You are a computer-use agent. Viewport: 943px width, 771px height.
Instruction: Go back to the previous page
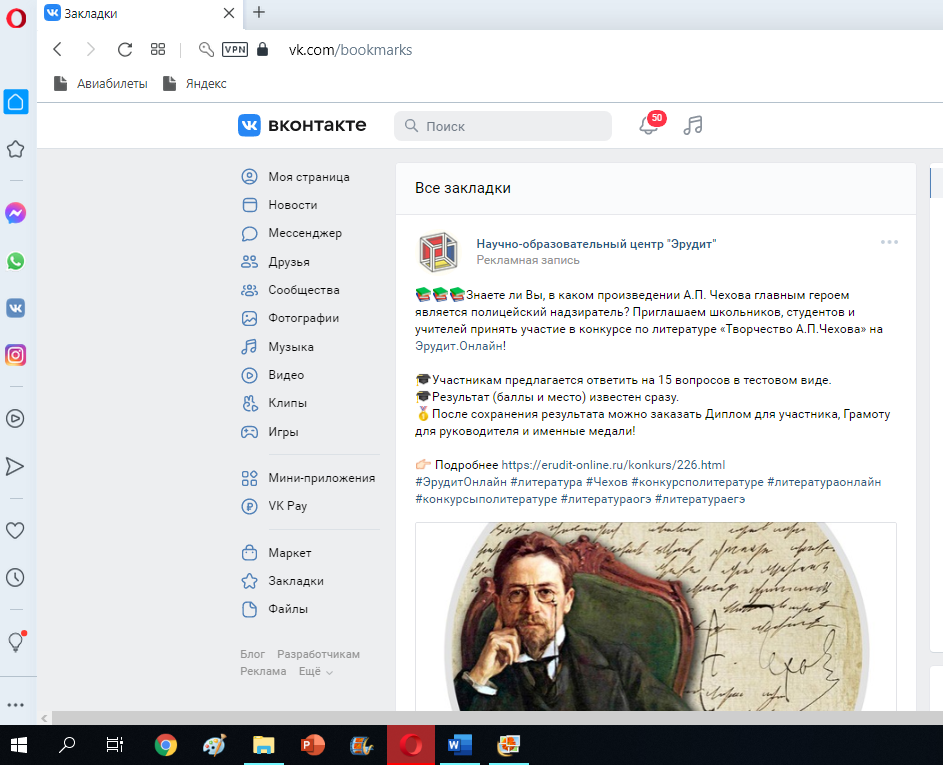pyautogui.click(x=58, y=49)
